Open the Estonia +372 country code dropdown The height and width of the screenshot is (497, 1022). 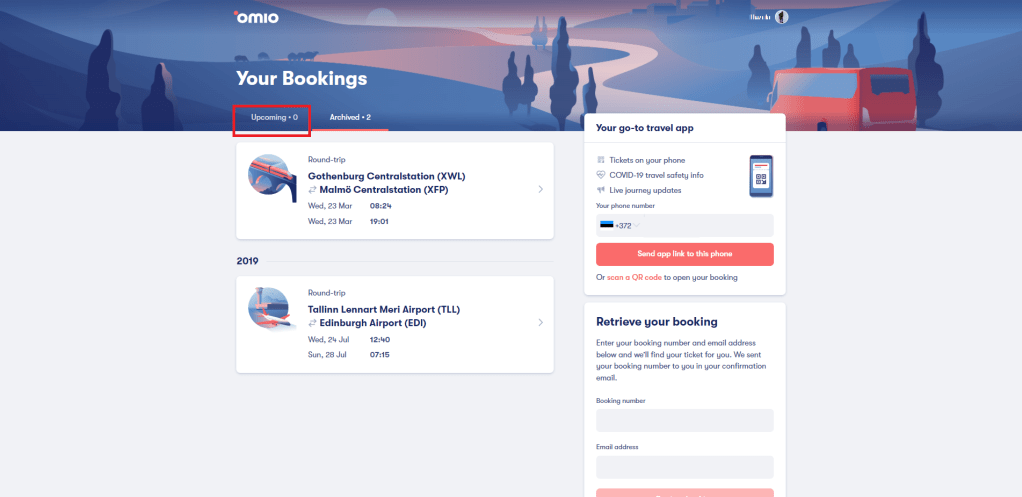tap(619, 225)
